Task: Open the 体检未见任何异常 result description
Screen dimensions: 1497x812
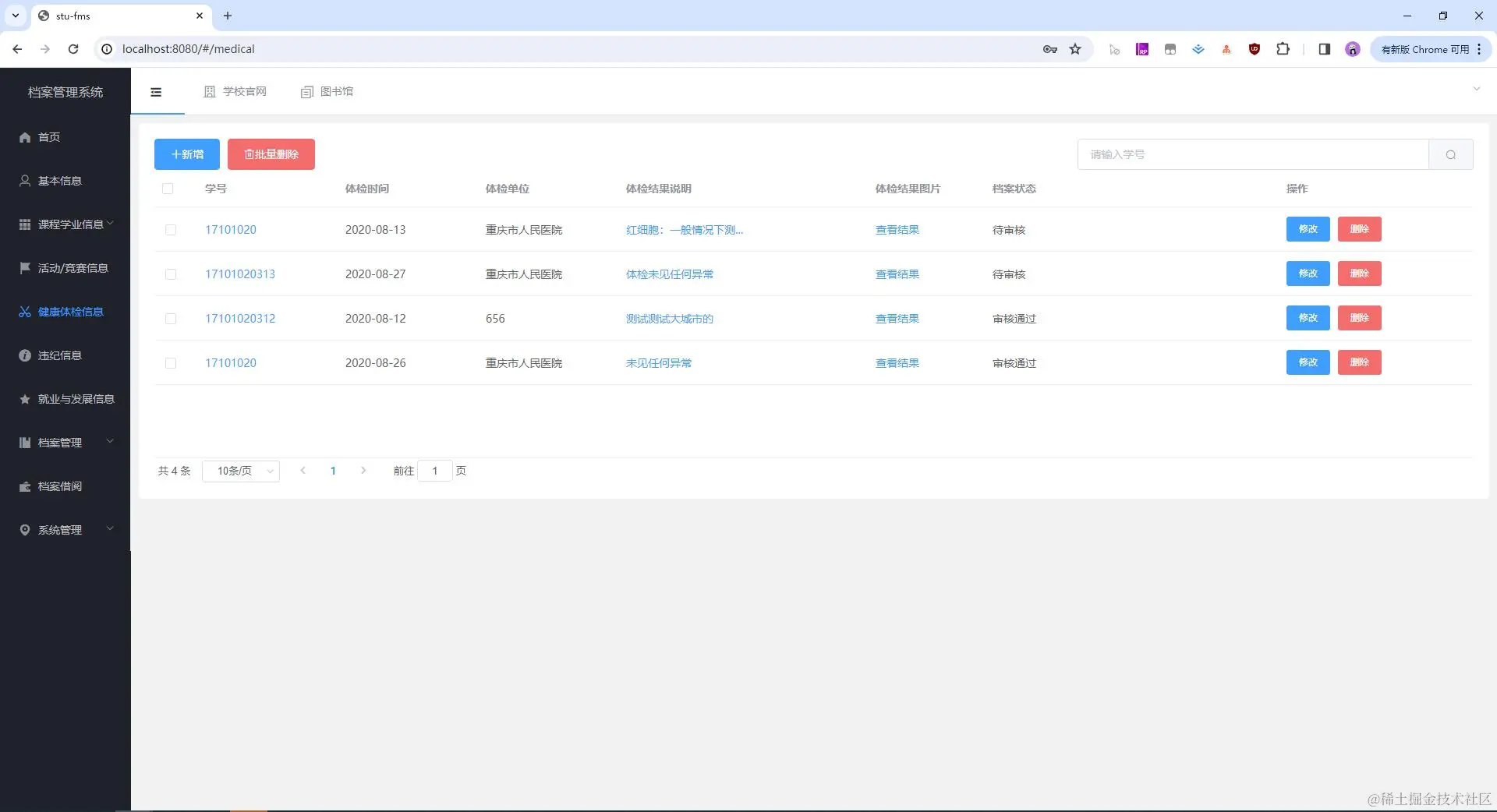Action: point(670,274)
